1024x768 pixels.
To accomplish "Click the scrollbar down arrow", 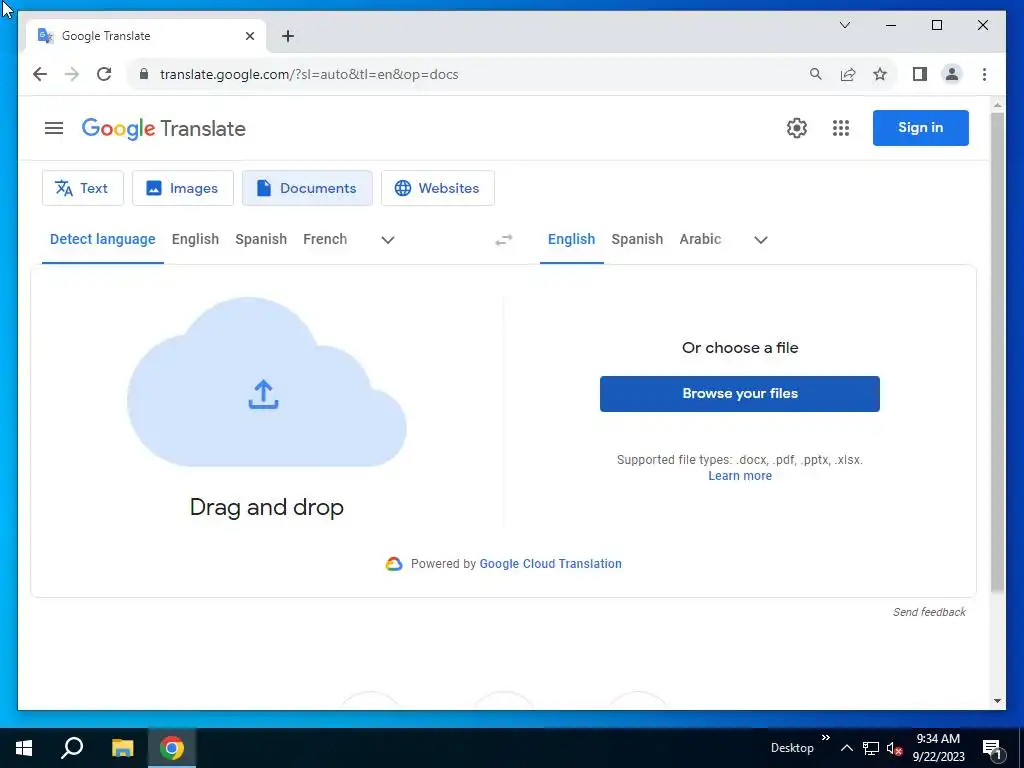I will point(997,701).
